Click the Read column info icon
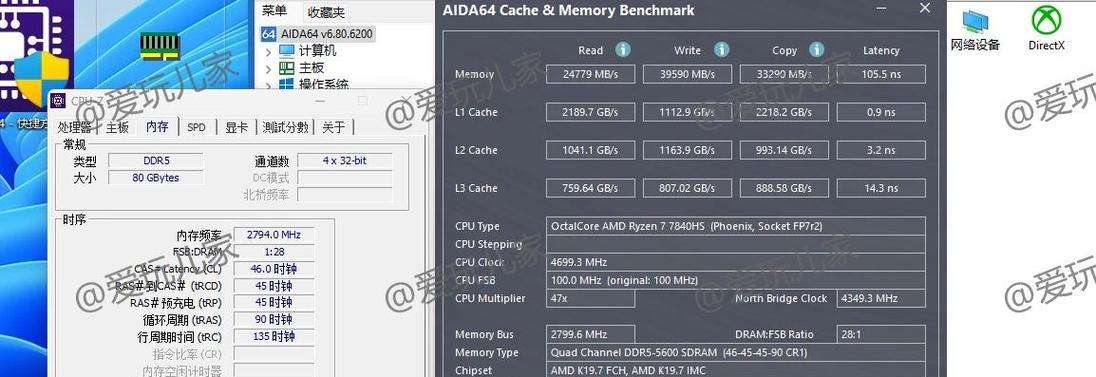This screenshot has height=377, width=1096. [x=623, y=50]
